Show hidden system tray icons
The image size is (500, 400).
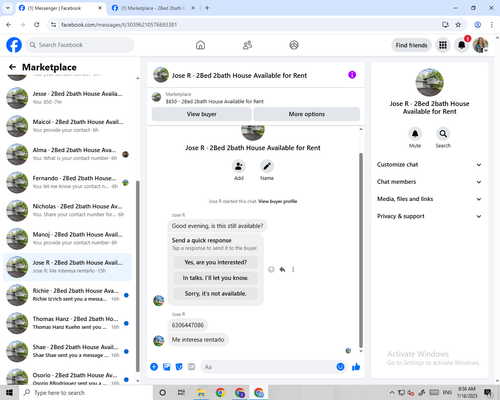(392, 393)
